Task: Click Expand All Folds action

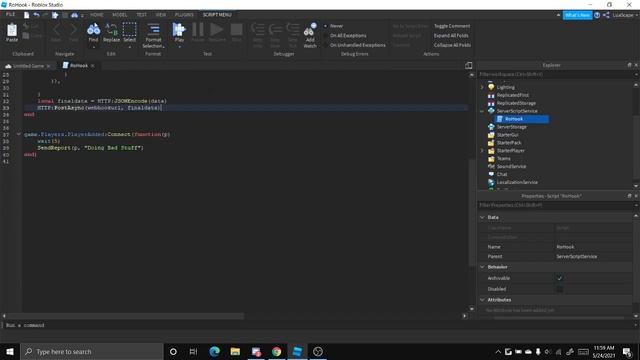Action: point(451,36)
